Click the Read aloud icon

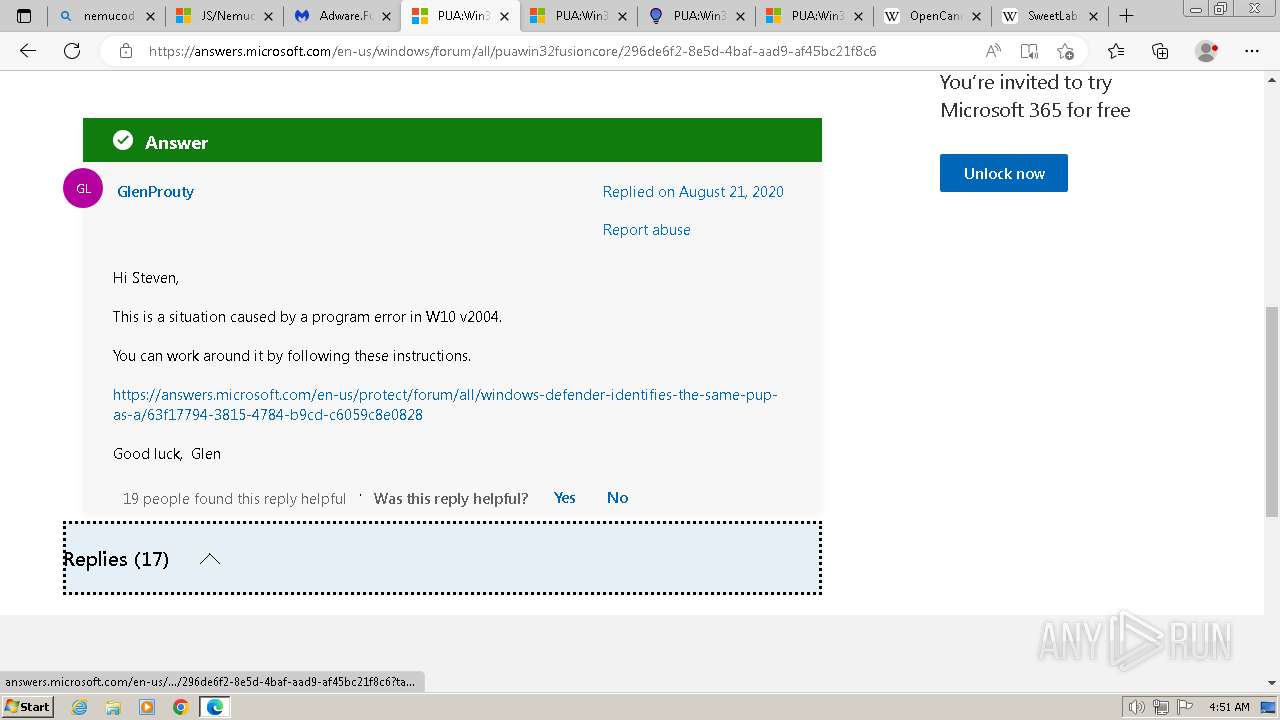tap(993, 51)
